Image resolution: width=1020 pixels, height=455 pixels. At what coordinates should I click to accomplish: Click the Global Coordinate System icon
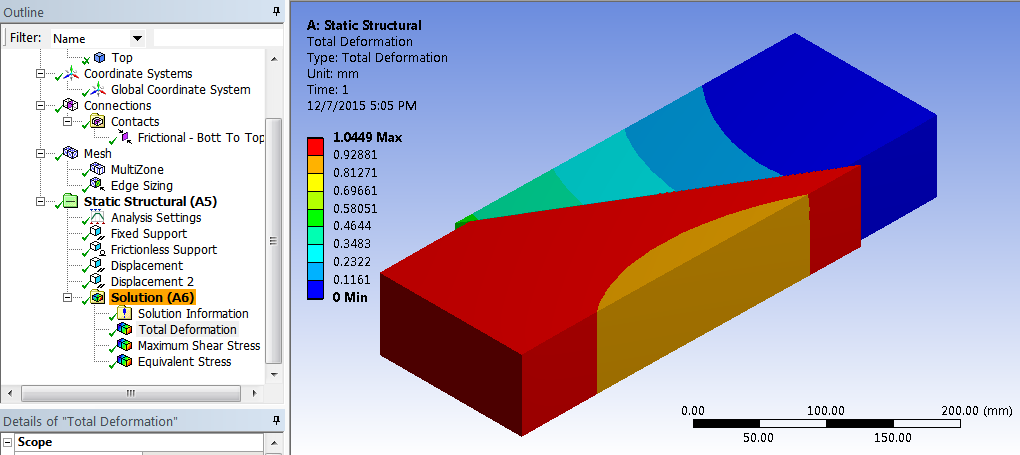pos(98,89)
